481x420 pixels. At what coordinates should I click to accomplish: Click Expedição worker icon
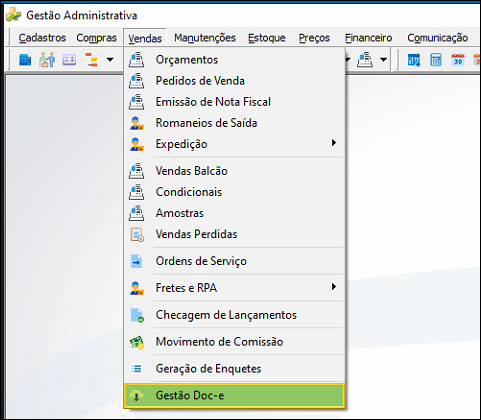pyautogui.click(x=137, y=144)
